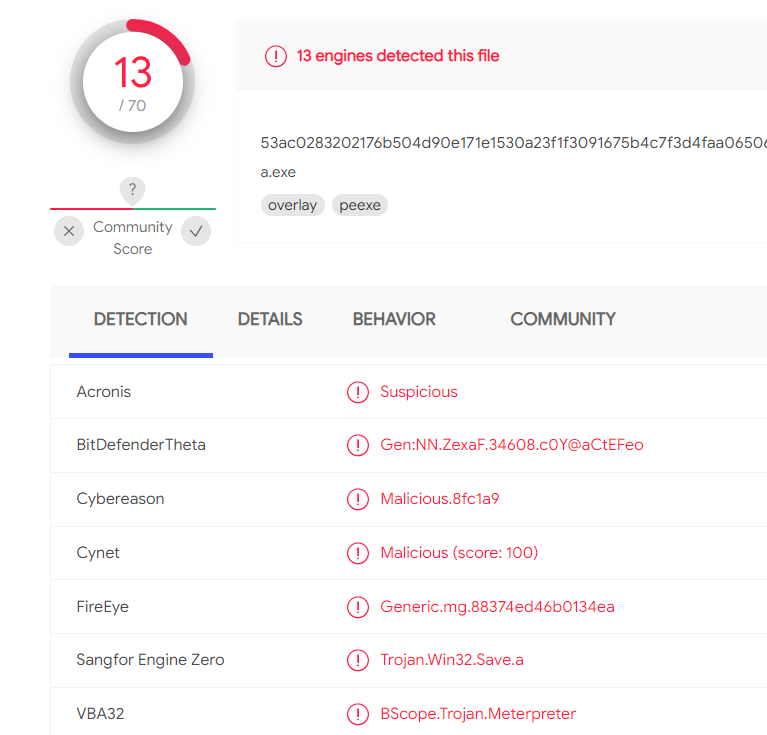Screen dimensions: 767x735
Task: Click the warning icon in Cybereason row
Action: click(x=358, y=499)
